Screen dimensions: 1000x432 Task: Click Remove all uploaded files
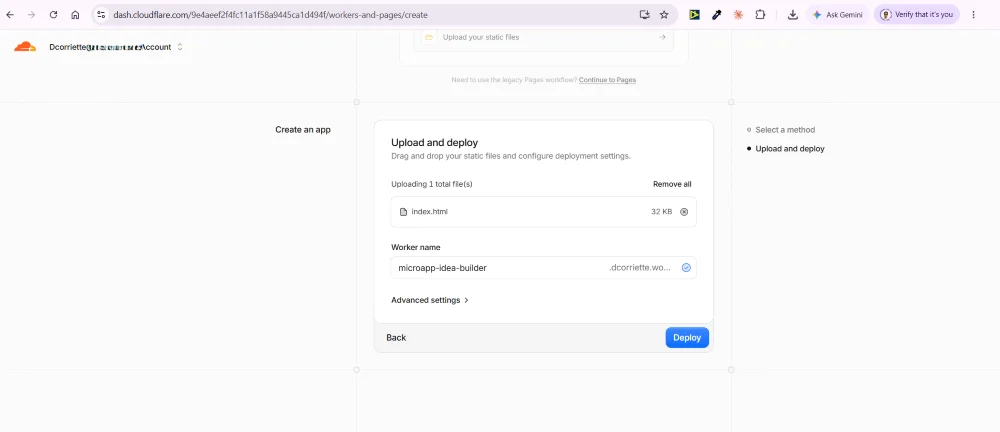[672, 184]
